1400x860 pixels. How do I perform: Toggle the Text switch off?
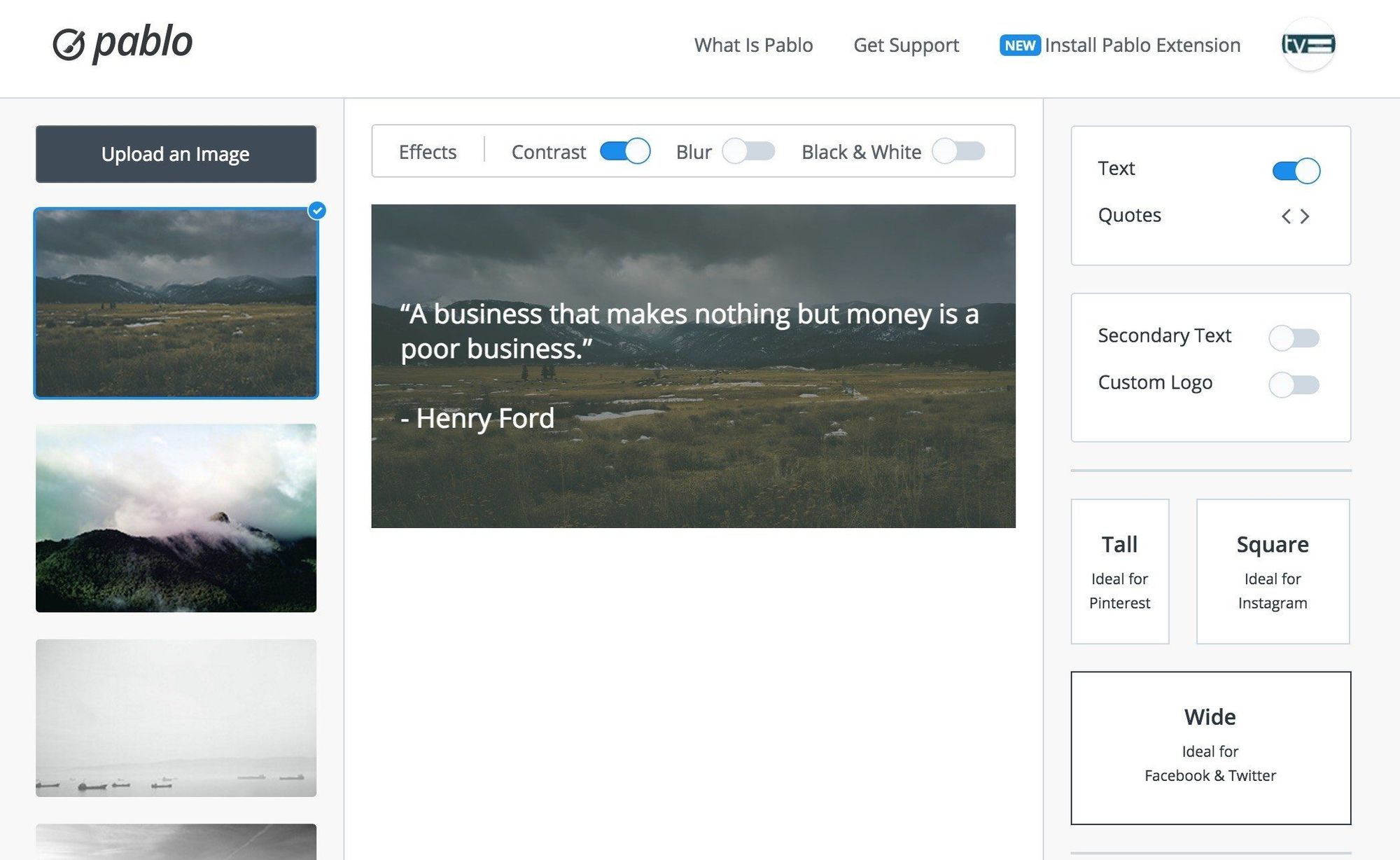pos(1296,171)
